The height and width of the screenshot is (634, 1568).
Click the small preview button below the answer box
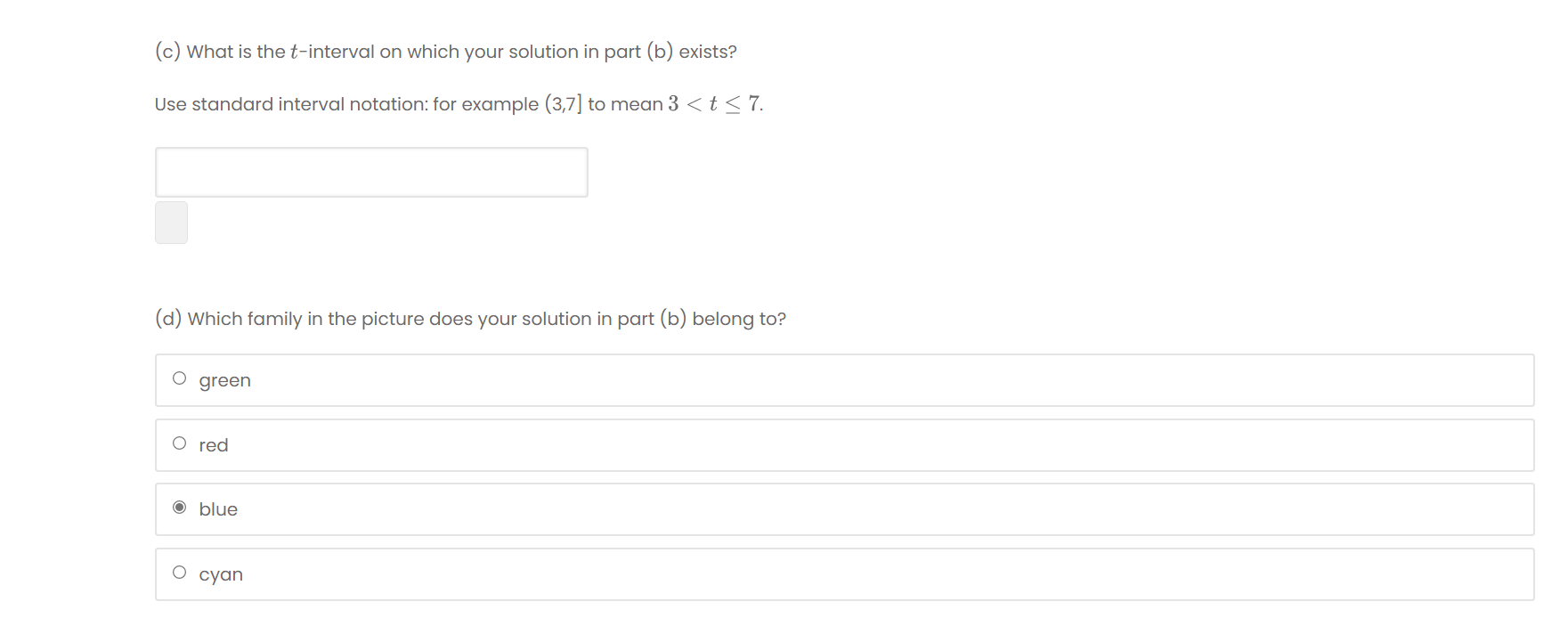click(x=171, y=222)
